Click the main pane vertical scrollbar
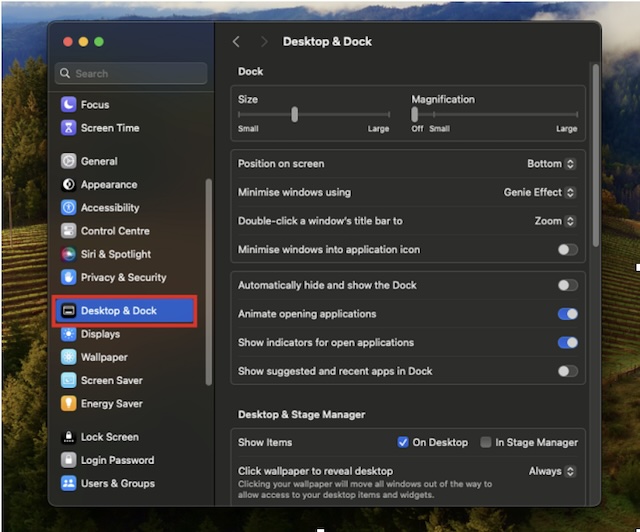640x532 pixels. [596, 155]
